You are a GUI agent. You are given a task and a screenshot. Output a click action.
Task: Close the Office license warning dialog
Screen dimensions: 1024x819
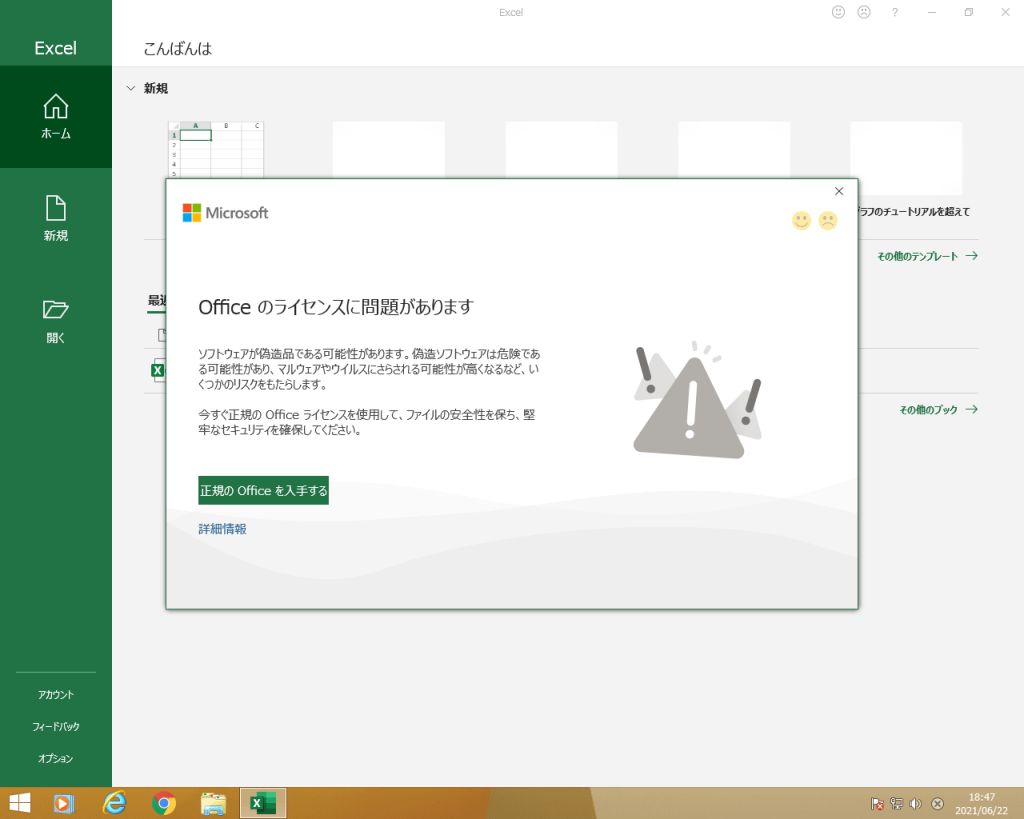coord(839,191)
